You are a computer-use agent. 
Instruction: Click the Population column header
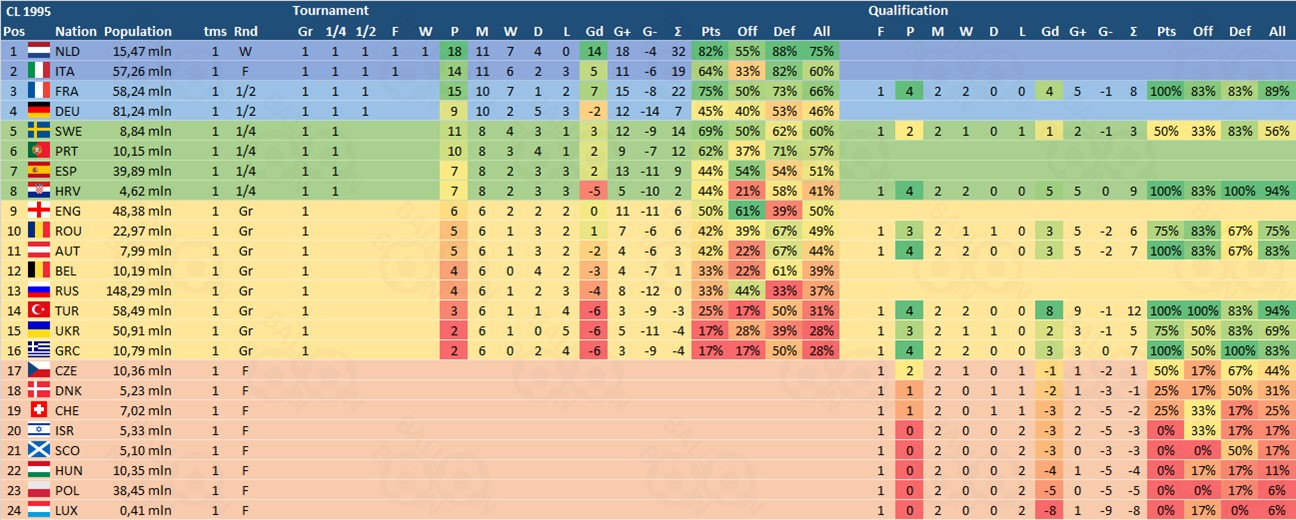pyautogui.click(x=137, y=31)
